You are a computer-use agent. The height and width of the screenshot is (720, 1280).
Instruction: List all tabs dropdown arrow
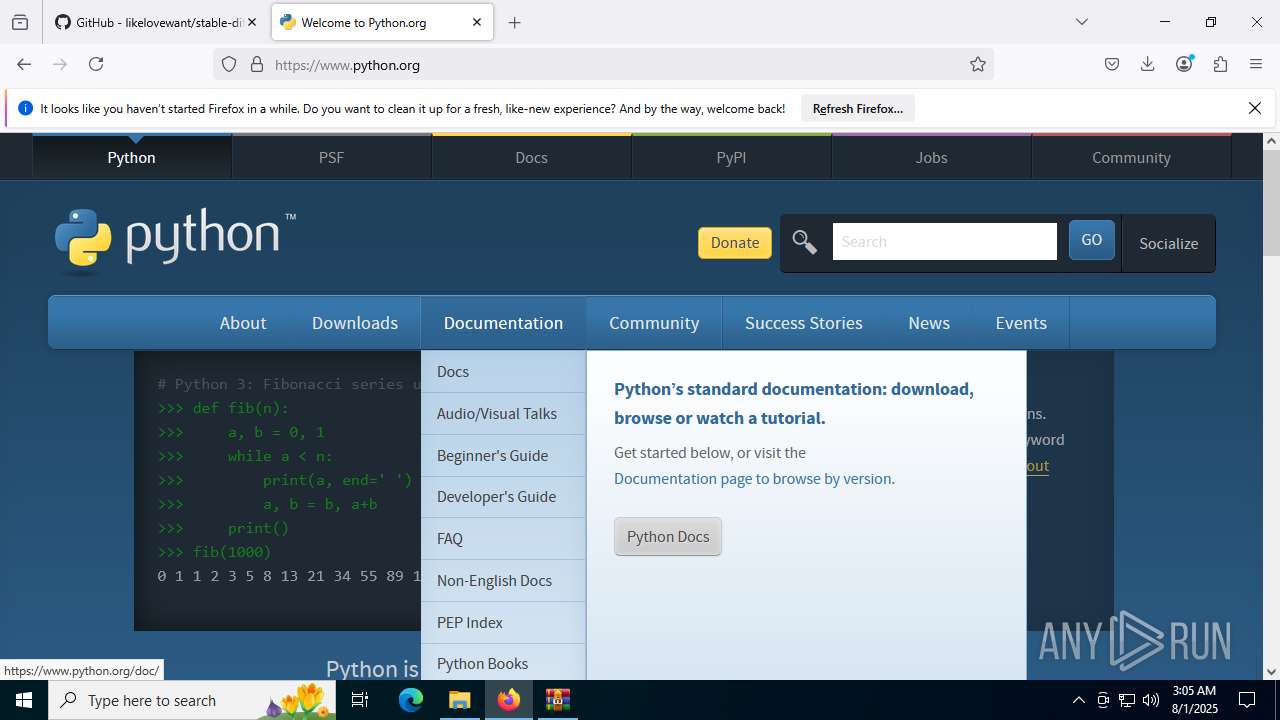pyautogui.click(x=1082, y=22)
